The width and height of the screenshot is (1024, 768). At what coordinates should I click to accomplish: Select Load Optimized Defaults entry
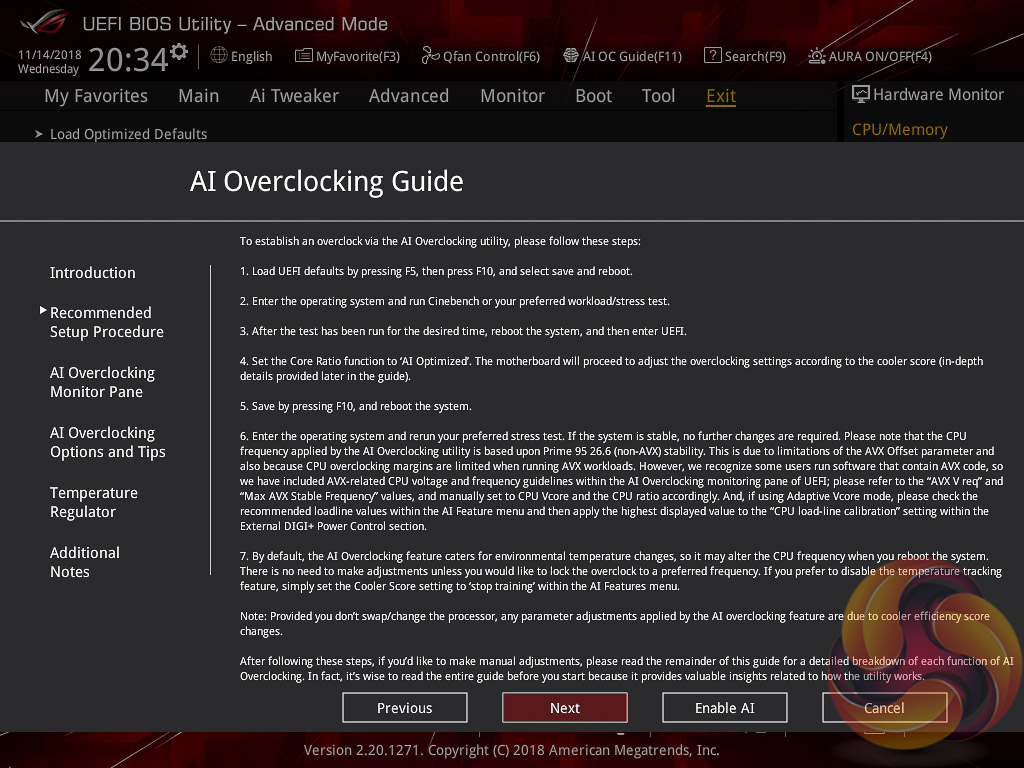[129, 134]
